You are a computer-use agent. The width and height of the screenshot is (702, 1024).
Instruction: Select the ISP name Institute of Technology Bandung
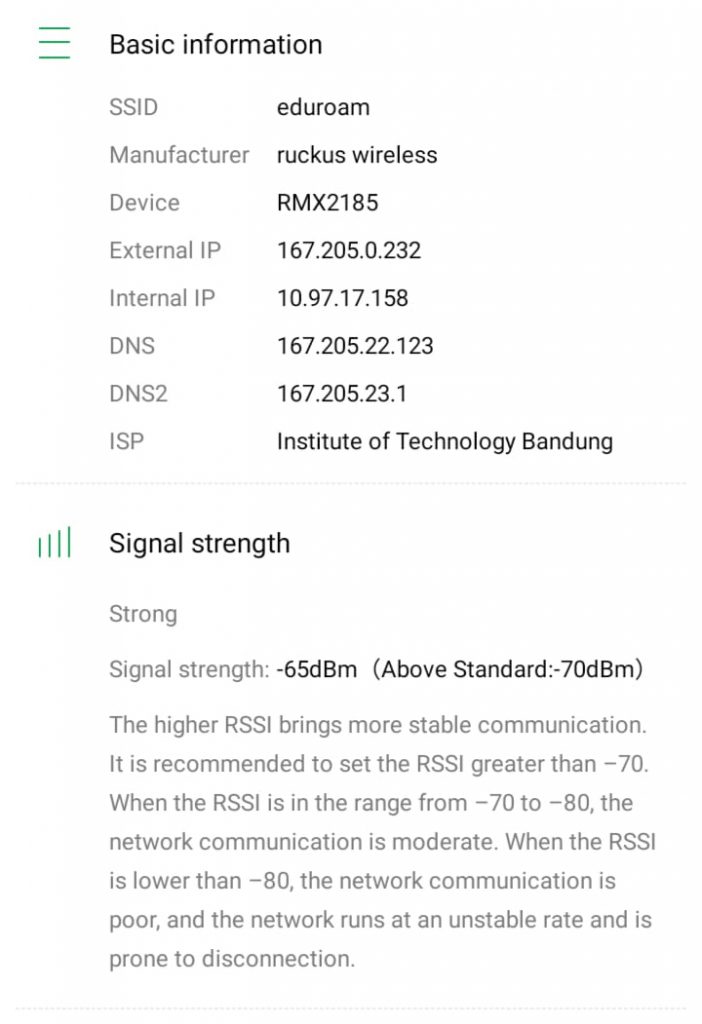click(444, 441)
